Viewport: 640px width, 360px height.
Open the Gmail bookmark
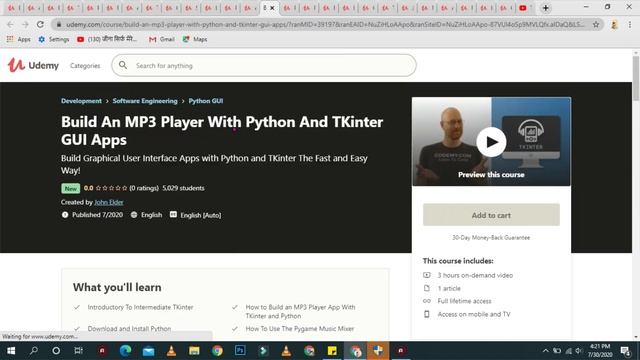pos(162,39)
